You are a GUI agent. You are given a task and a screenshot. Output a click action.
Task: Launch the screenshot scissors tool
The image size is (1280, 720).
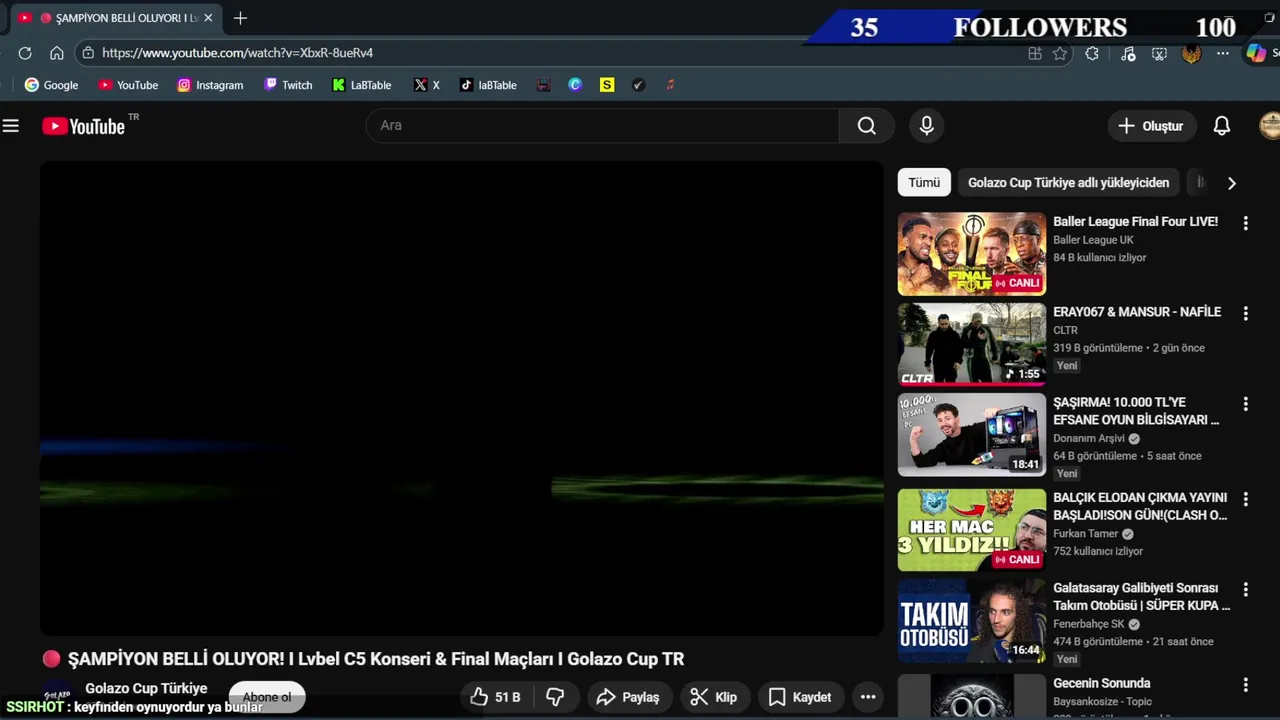[1159, 54]
